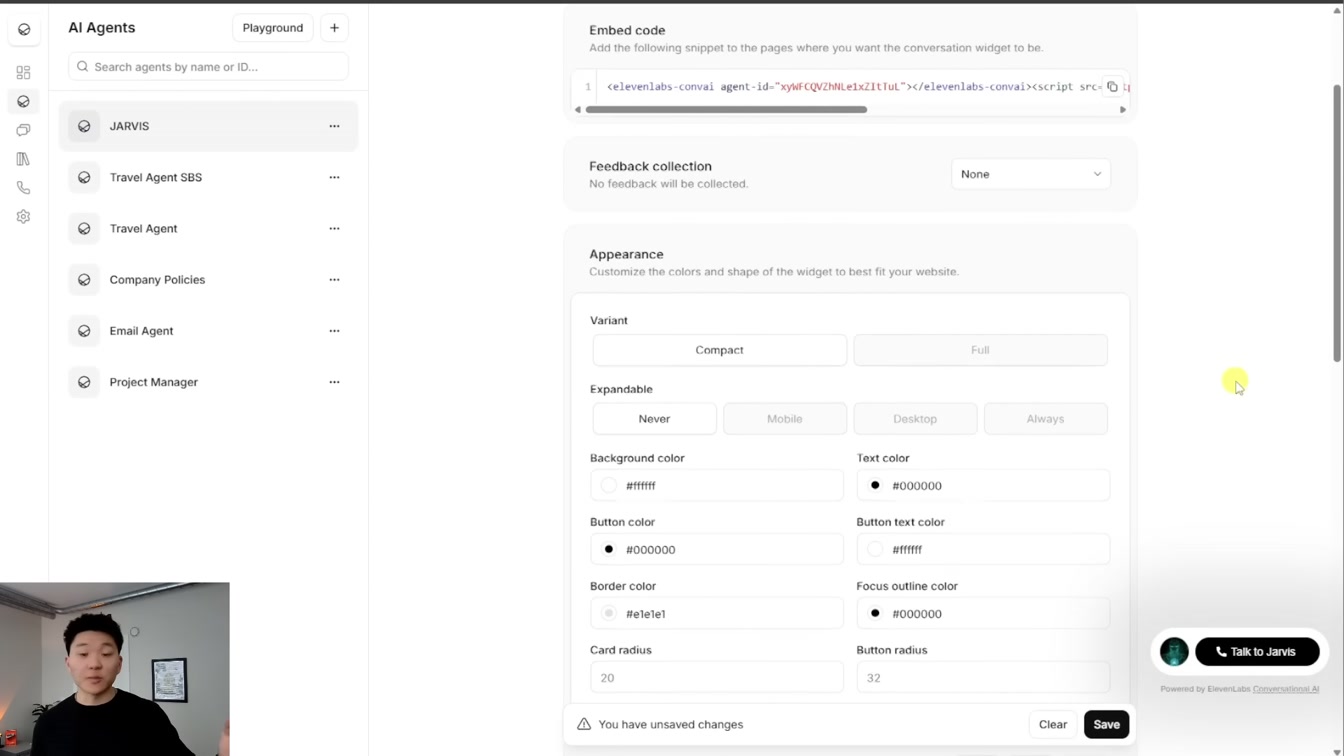The height and width of the screenshot is (756, 1344).
Task: Open the three-dot menu of the Travel Agent row
Action: tap(334, 228)
